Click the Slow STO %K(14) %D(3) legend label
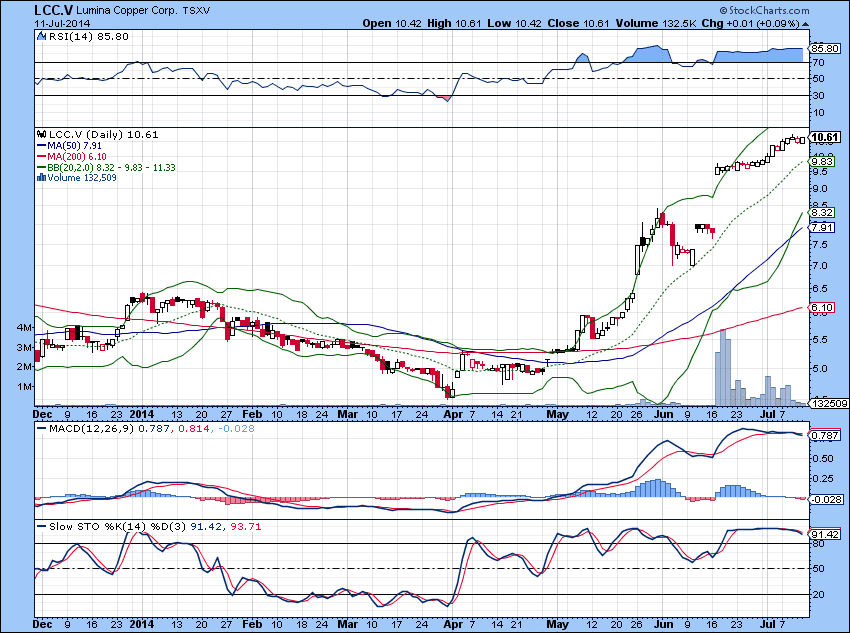The image size is (850, 633). (x=117, y=526)
